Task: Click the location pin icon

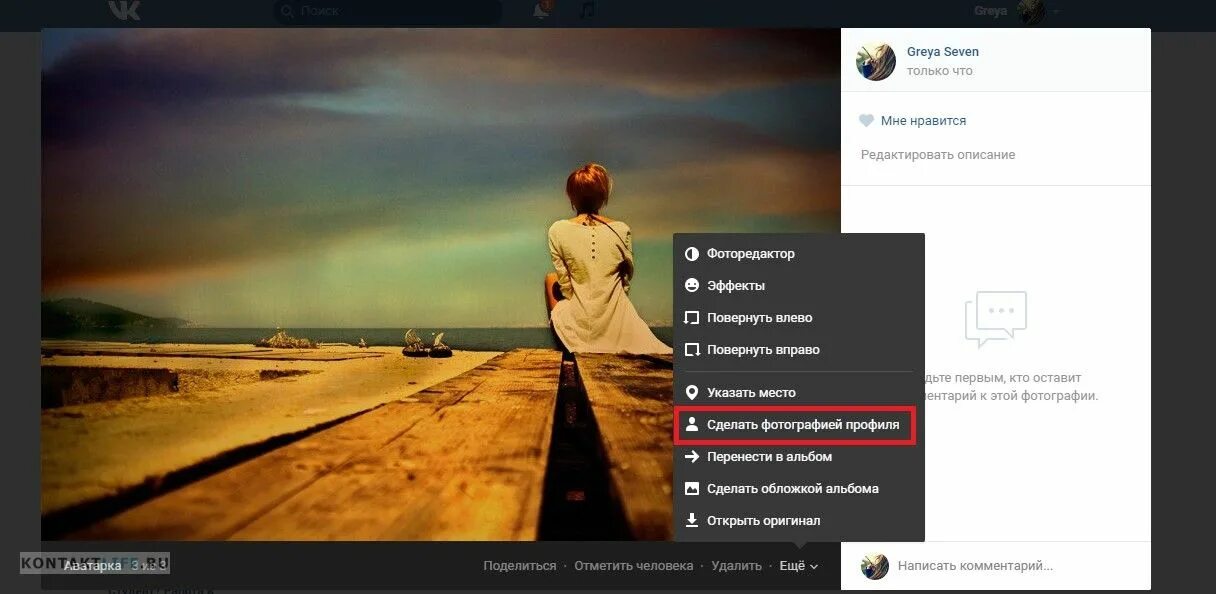Action: pos(691,393)
